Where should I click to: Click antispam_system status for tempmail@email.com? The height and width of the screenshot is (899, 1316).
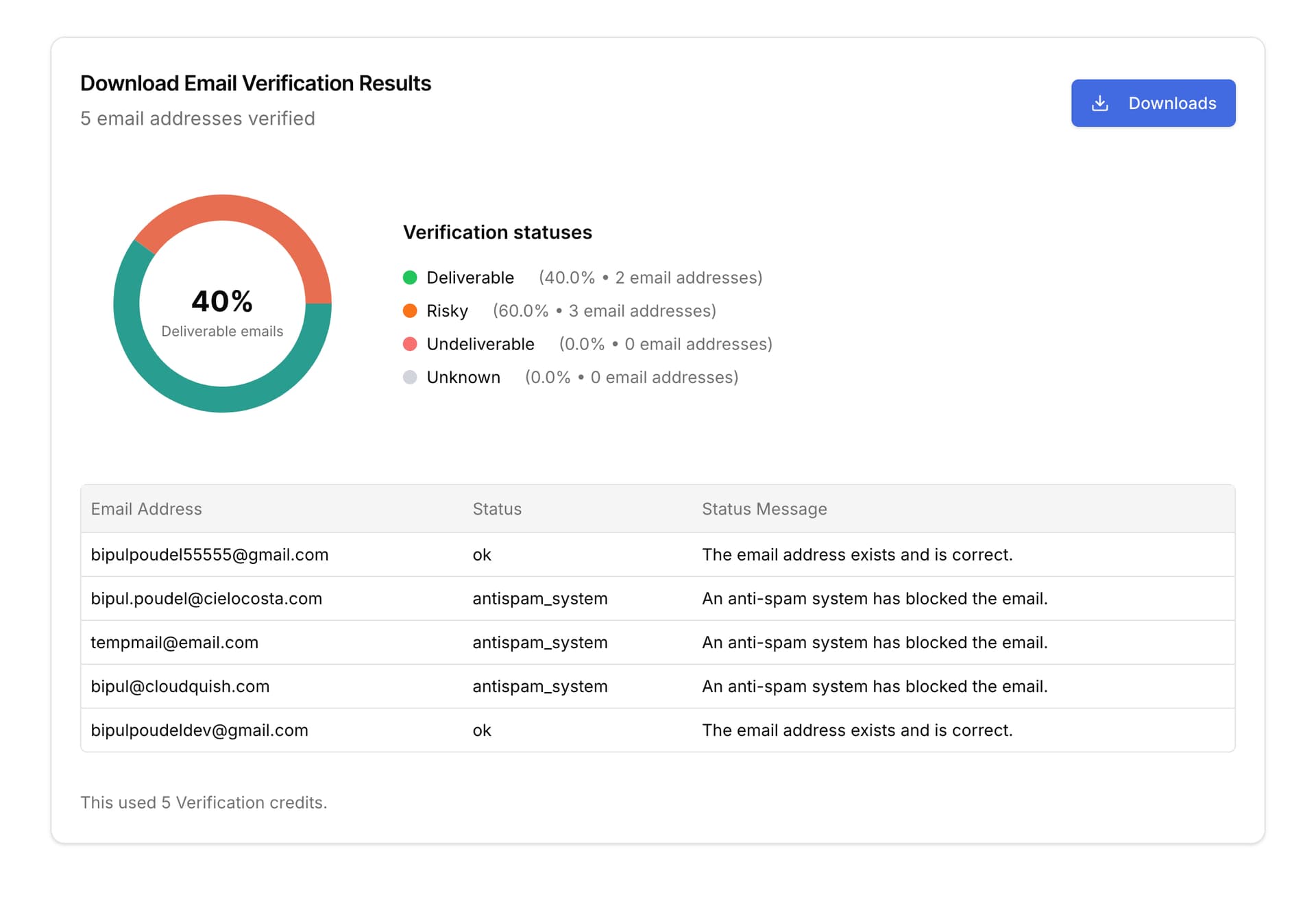(x=539, y=643)
